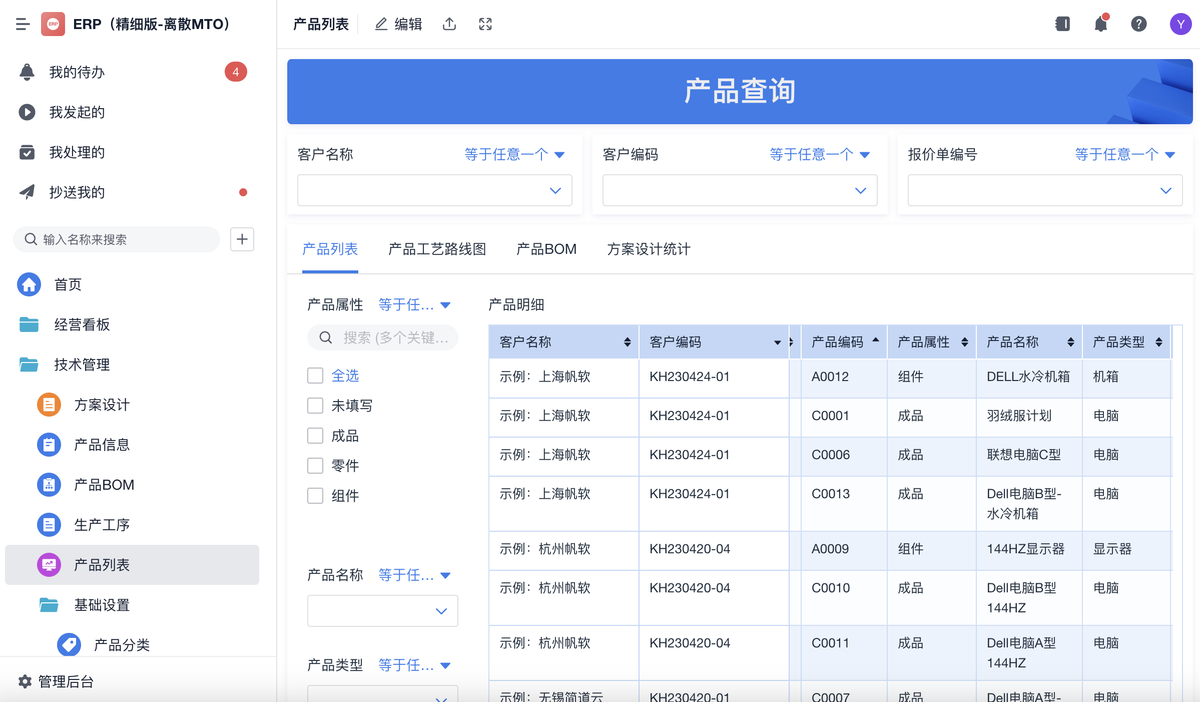Switch to the 产品BOM tab

[x=546, y=249]
